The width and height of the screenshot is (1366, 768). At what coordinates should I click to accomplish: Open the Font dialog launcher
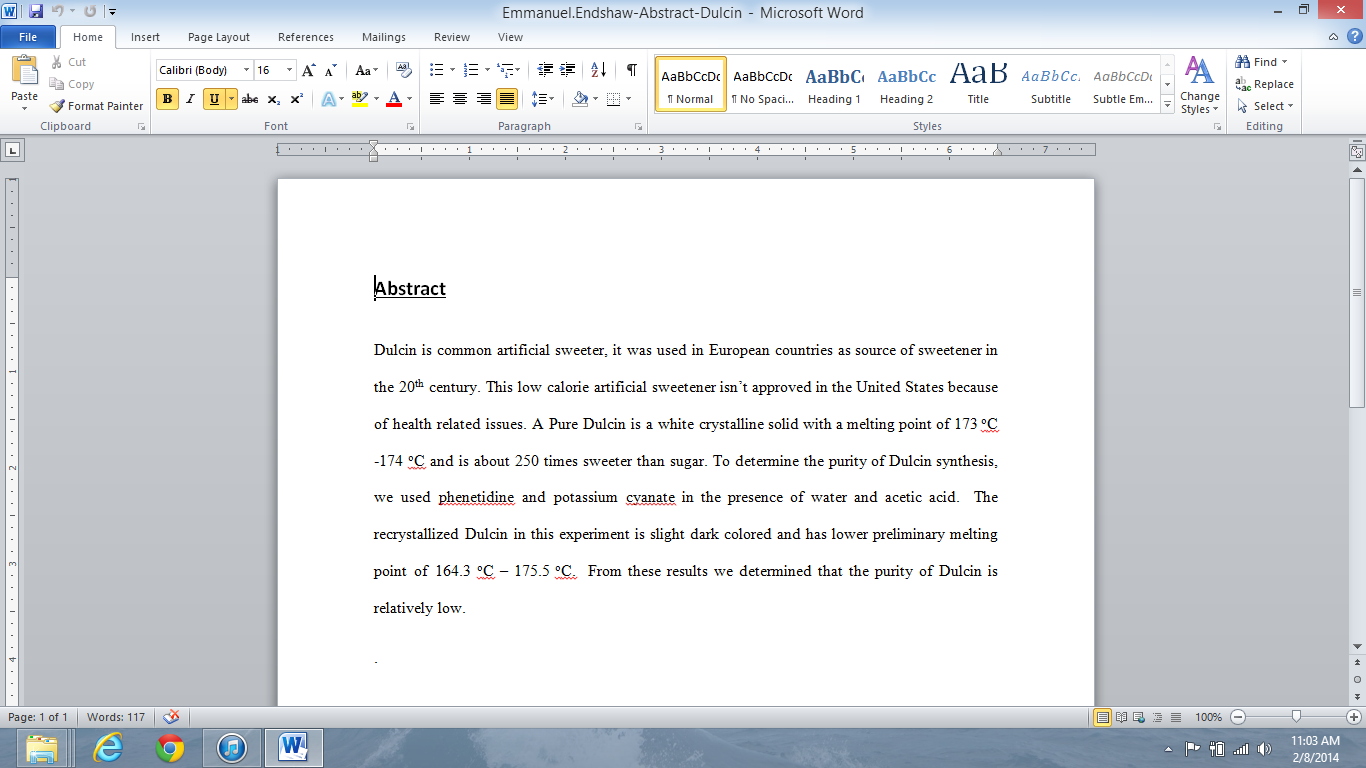(410, 127)
